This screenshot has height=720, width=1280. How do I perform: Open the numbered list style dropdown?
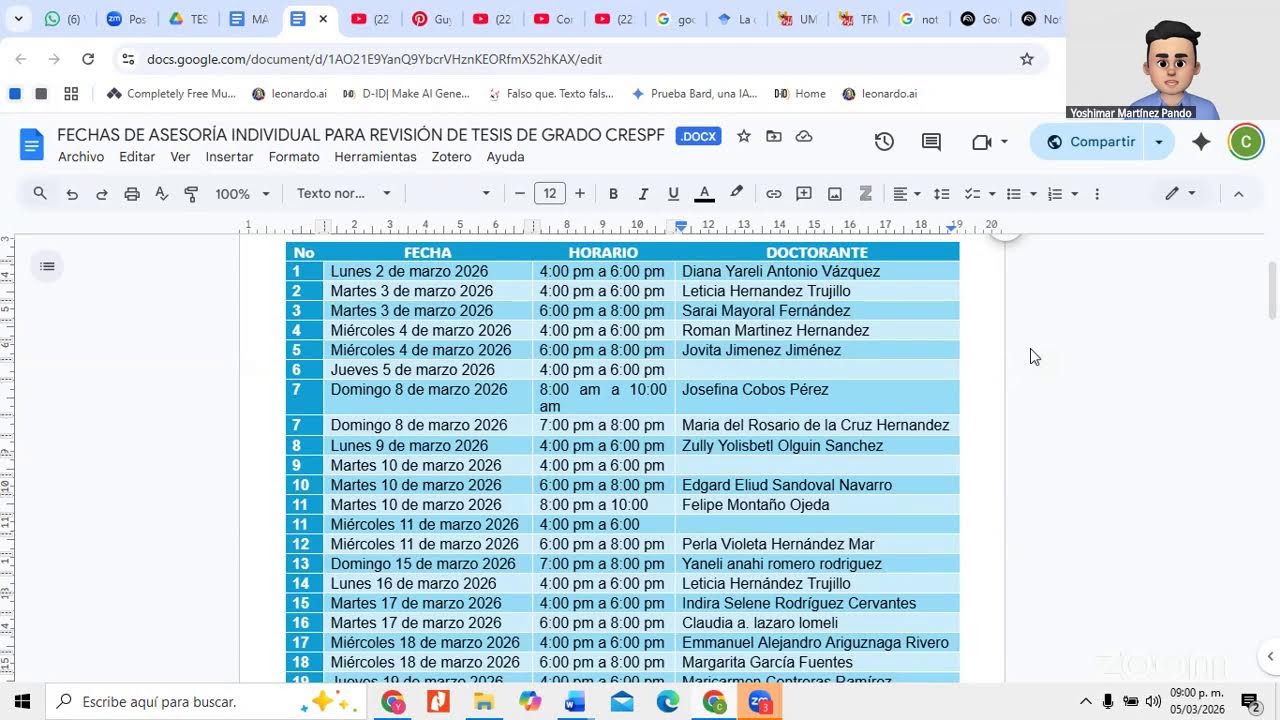(x=1074, y=194)
